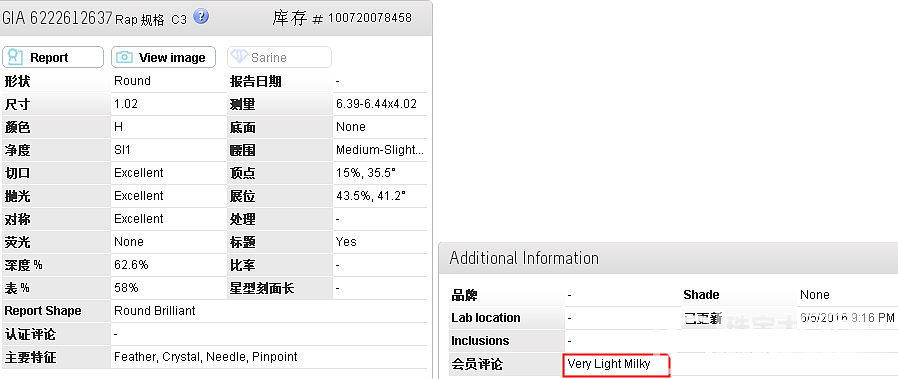
Task: Click the Rap spec C3 label
Action: [x=151, y=20]
